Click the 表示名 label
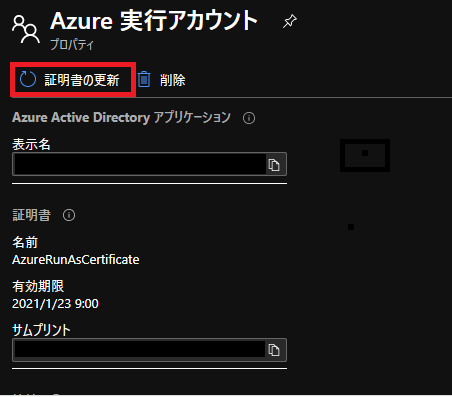The height and width of the screenshot is (397, 452). point(31,144)
